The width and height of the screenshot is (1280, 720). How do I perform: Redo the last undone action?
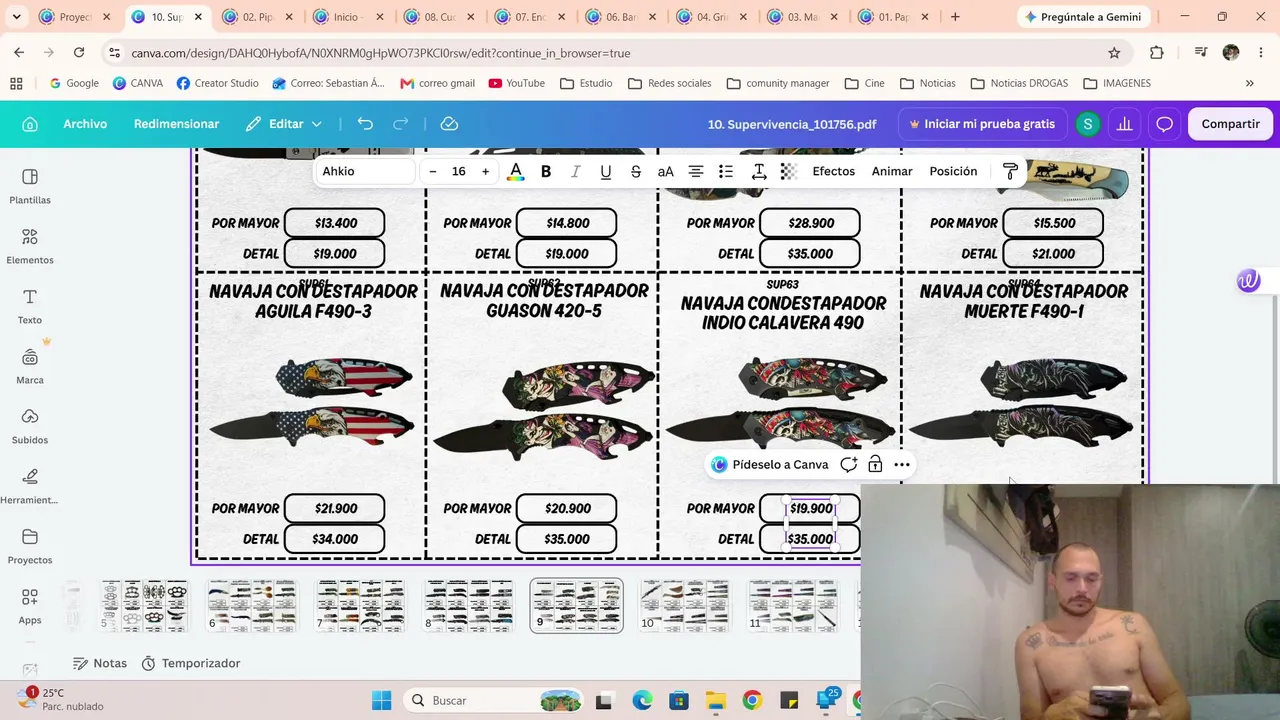tap(401, 124)
